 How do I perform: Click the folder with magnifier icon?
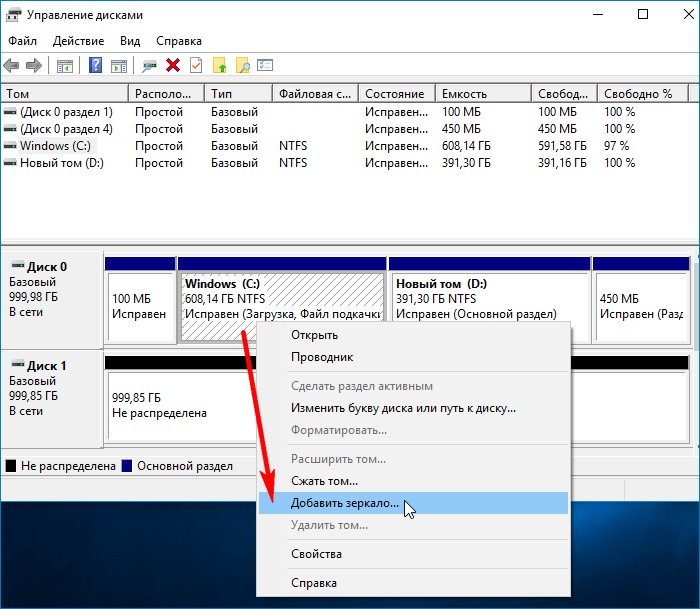[x=242, y=65]
